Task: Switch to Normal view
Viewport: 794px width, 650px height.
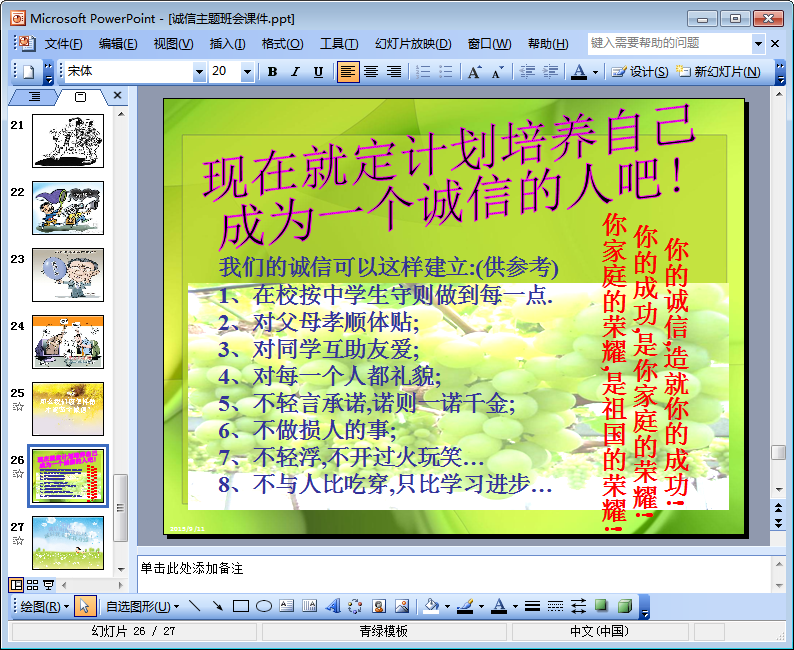Action: click(x=16, y=585)
